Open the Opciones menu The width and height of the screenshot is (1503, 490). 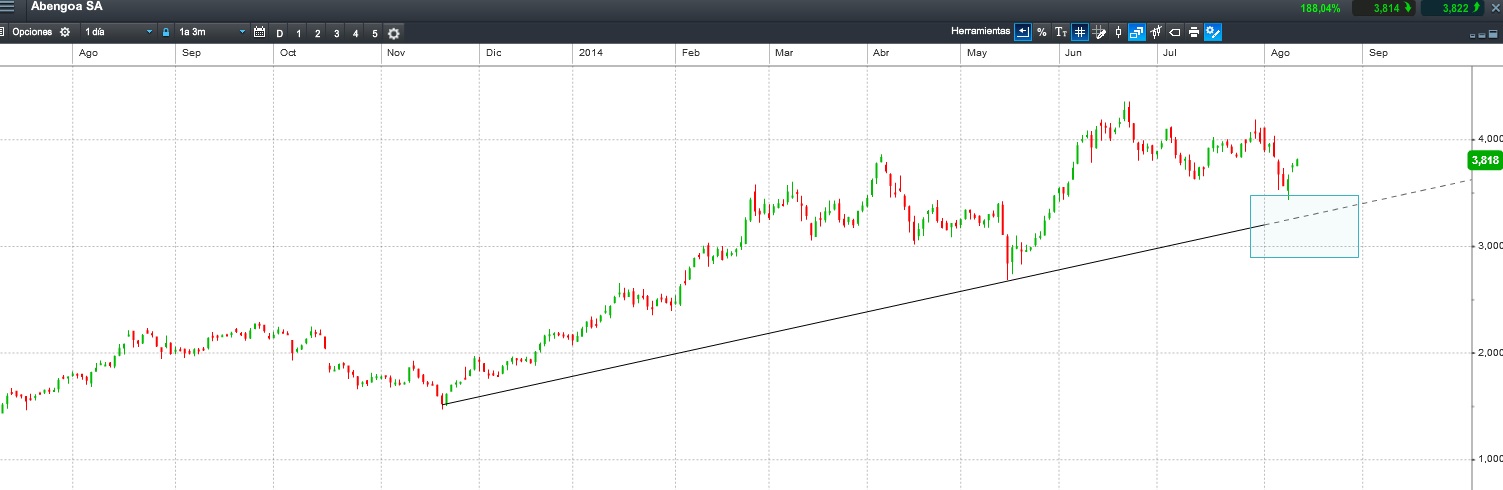click(32, 32)
